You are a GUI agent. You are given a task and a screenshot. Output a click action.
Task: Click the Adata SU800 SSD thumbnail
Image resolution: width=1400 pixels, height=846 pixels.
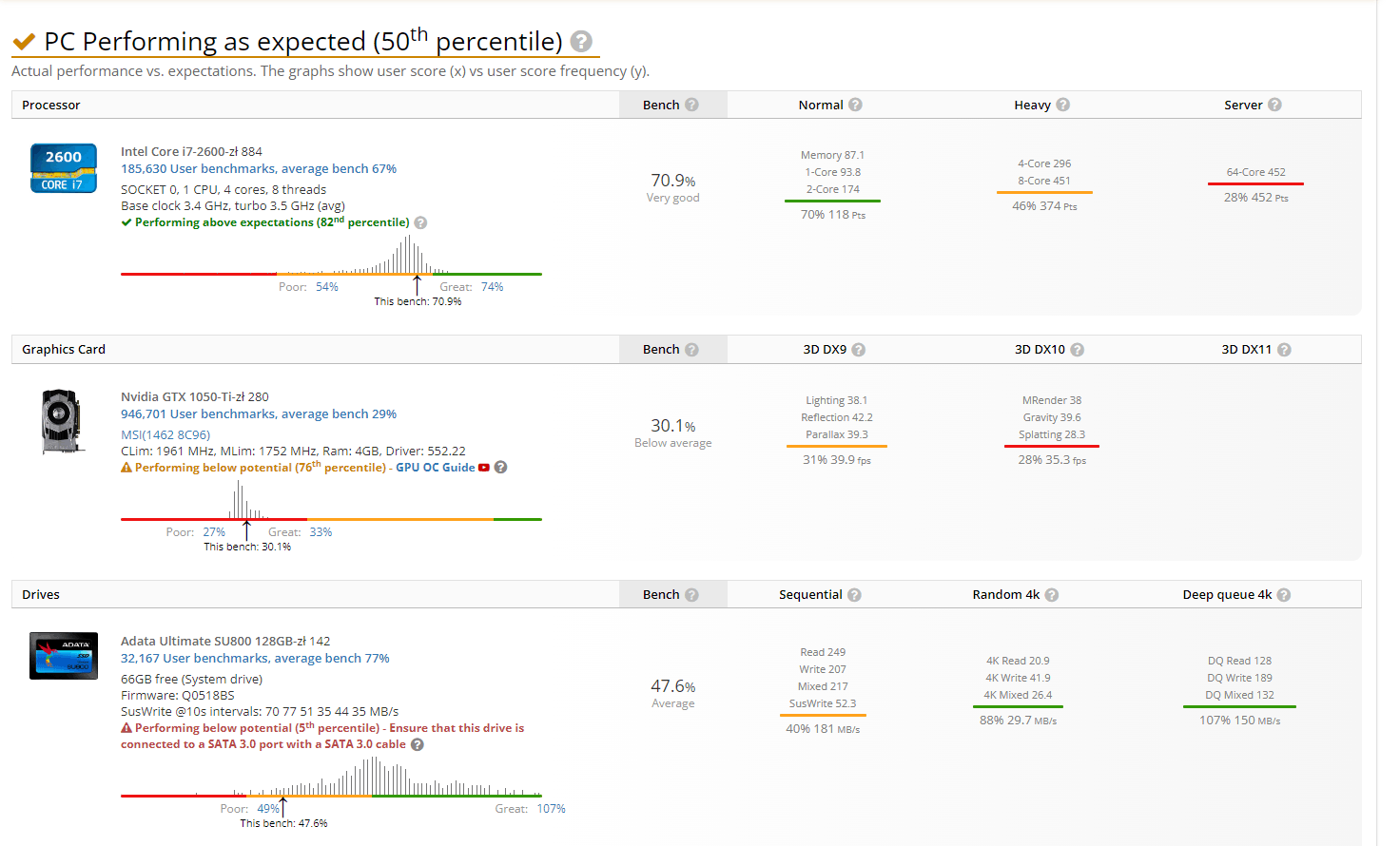[64, 656]
